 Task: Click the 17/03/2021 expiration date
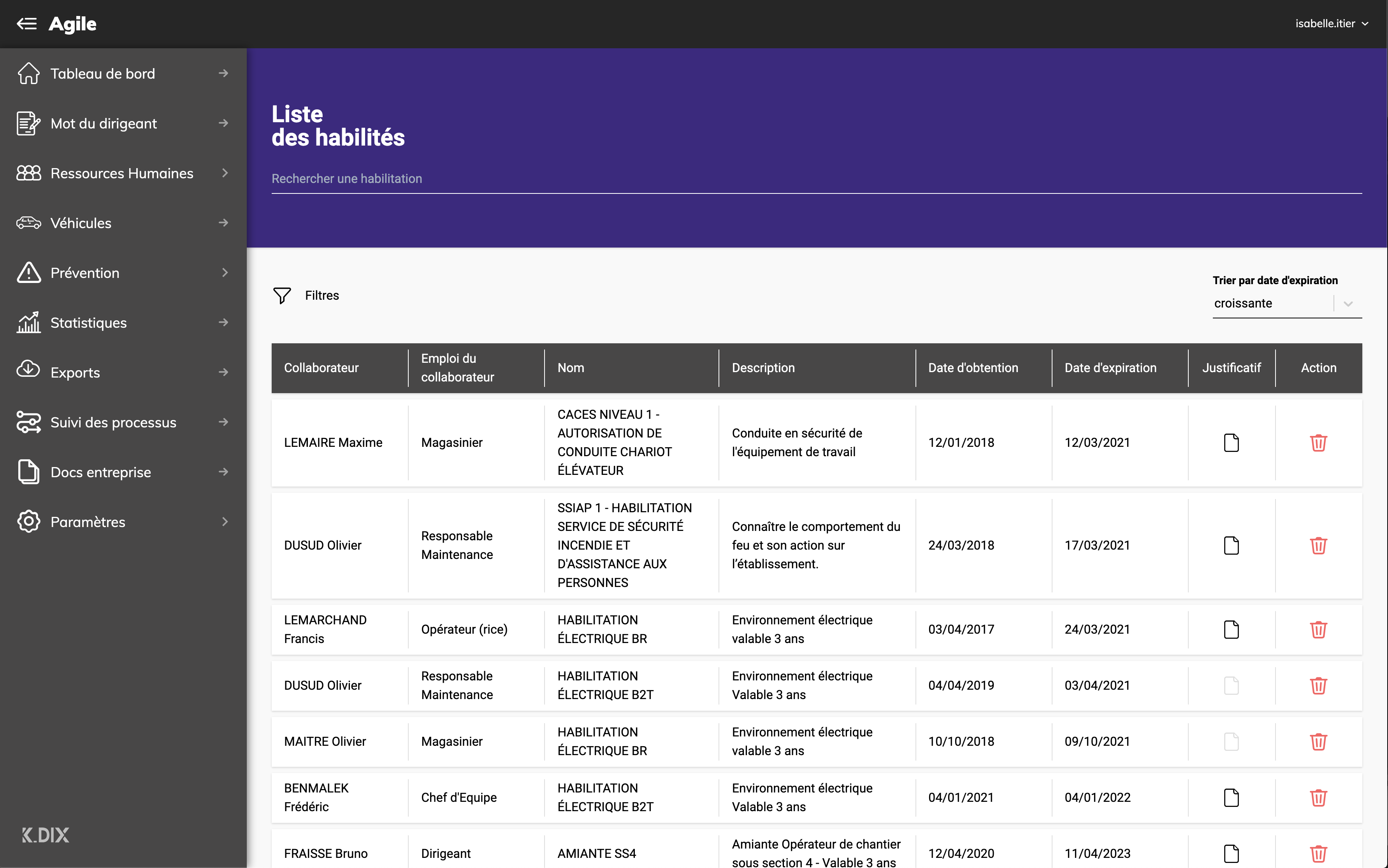click(1097, 545)
